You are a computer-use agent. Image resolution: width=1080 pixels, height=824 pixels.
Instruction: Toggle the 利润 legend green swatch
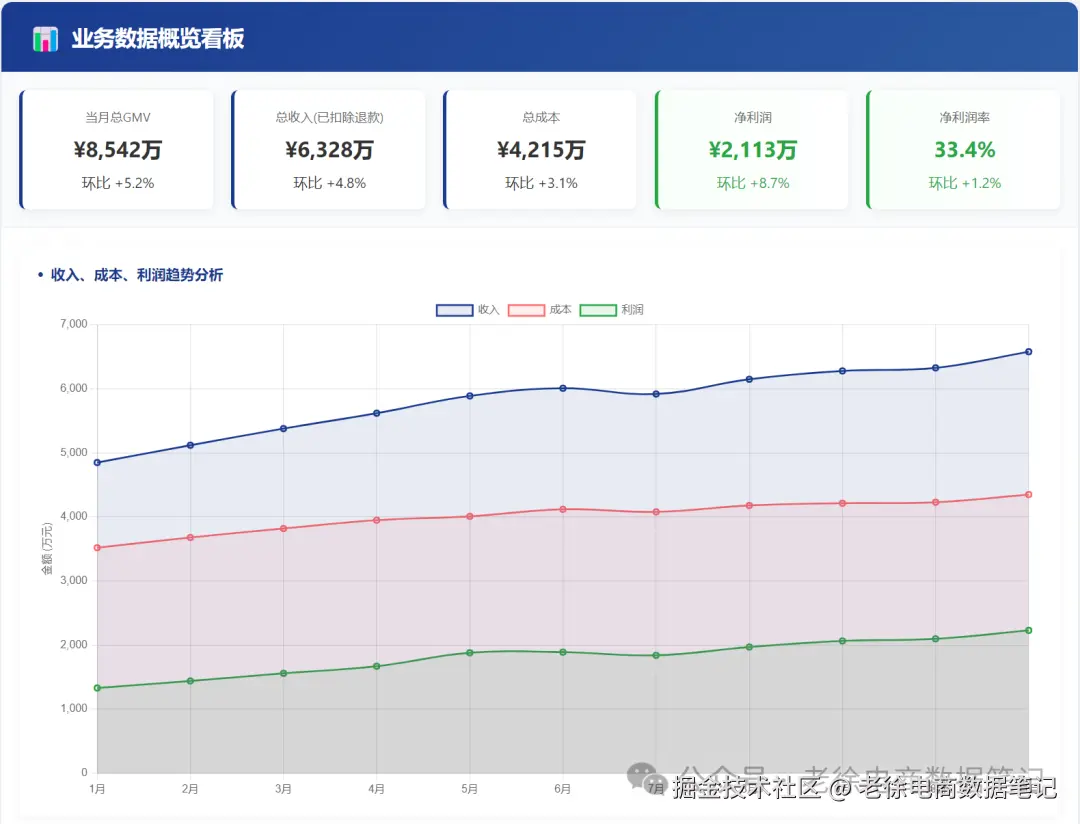click(598, 310)
